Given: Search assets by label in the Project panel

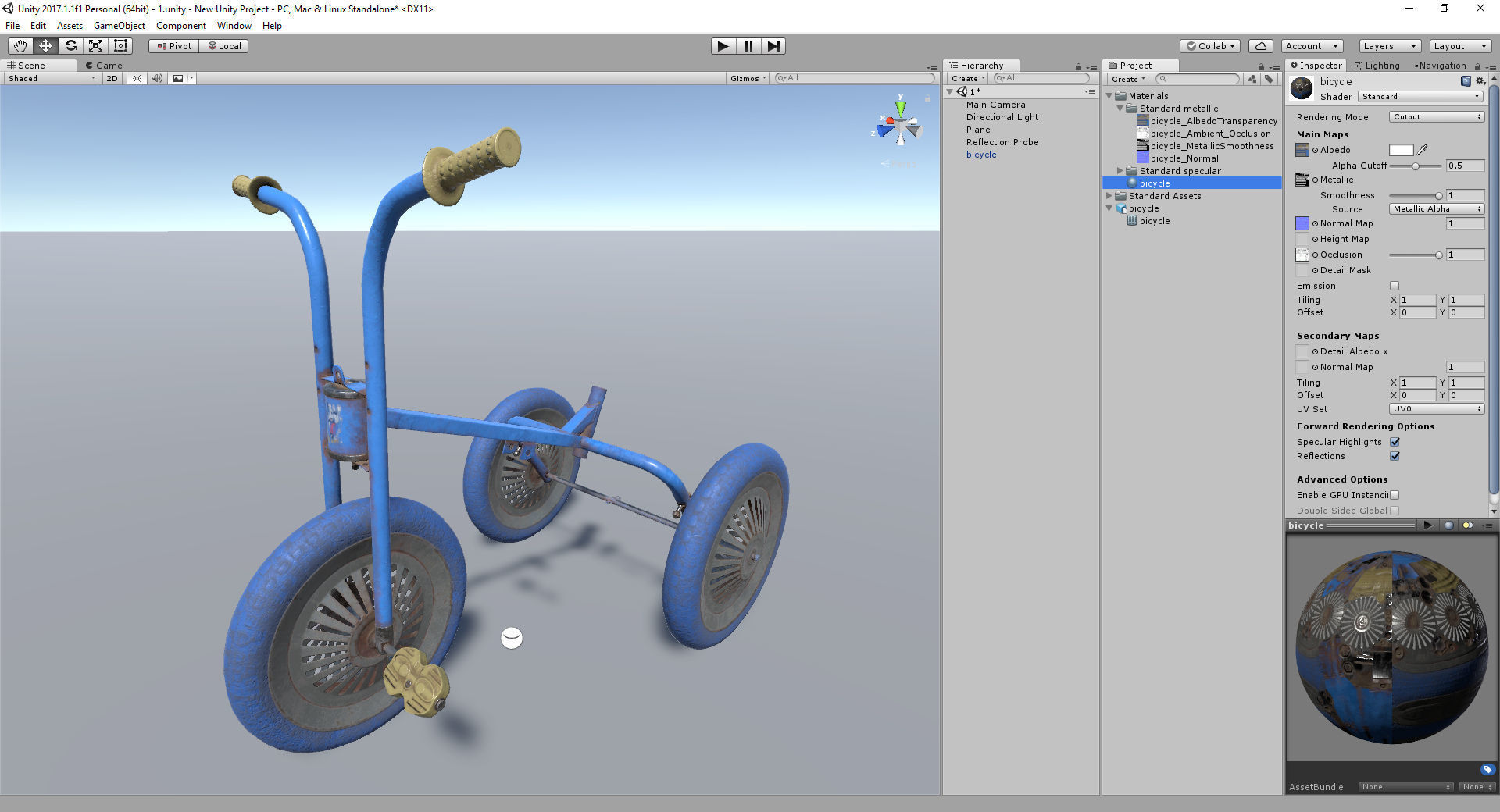Looking at the screenshot, I should [1269, 79].
